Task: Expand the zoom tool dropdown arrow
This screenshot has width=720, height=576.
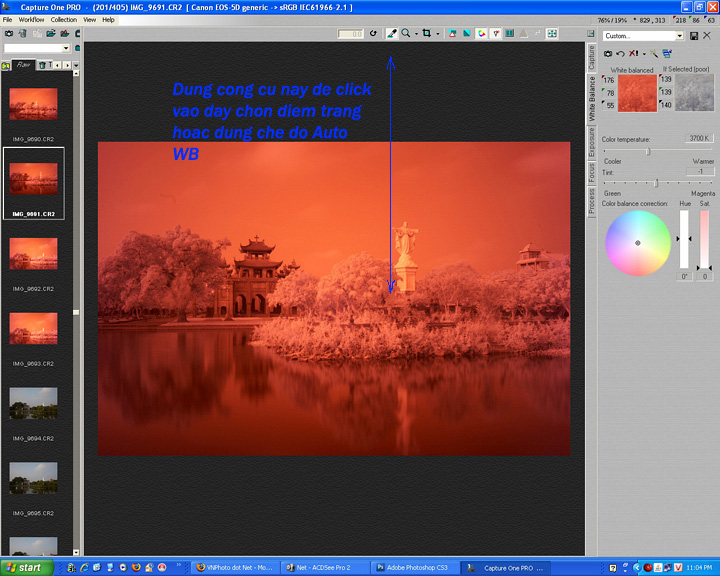Action: pos(415,33)
